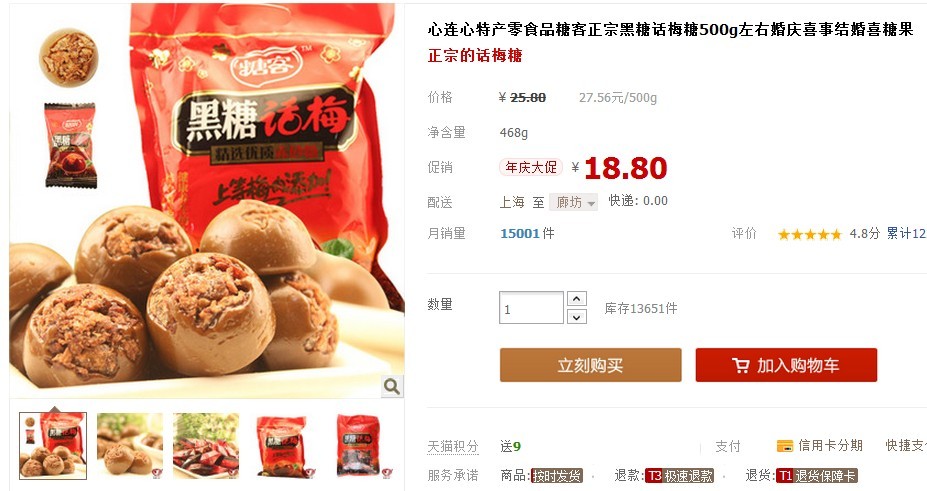Select the first bag-and-candies thumbnail
Screen dimensions: 927x491
click(53, 446)
